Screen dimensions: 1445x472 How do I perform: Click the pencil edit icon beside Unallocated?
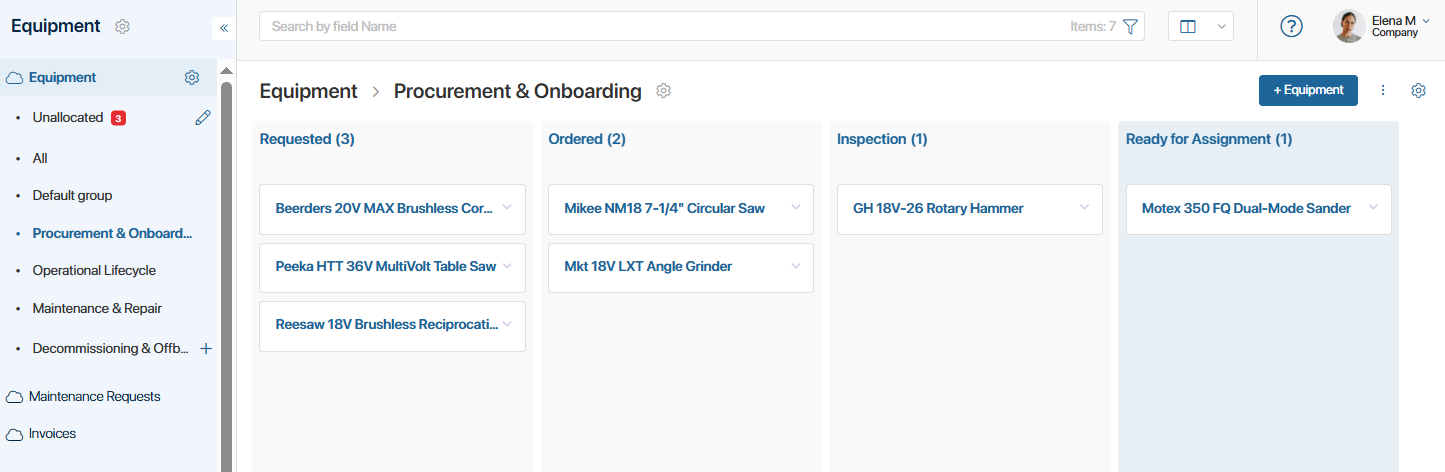coord(203,118)
